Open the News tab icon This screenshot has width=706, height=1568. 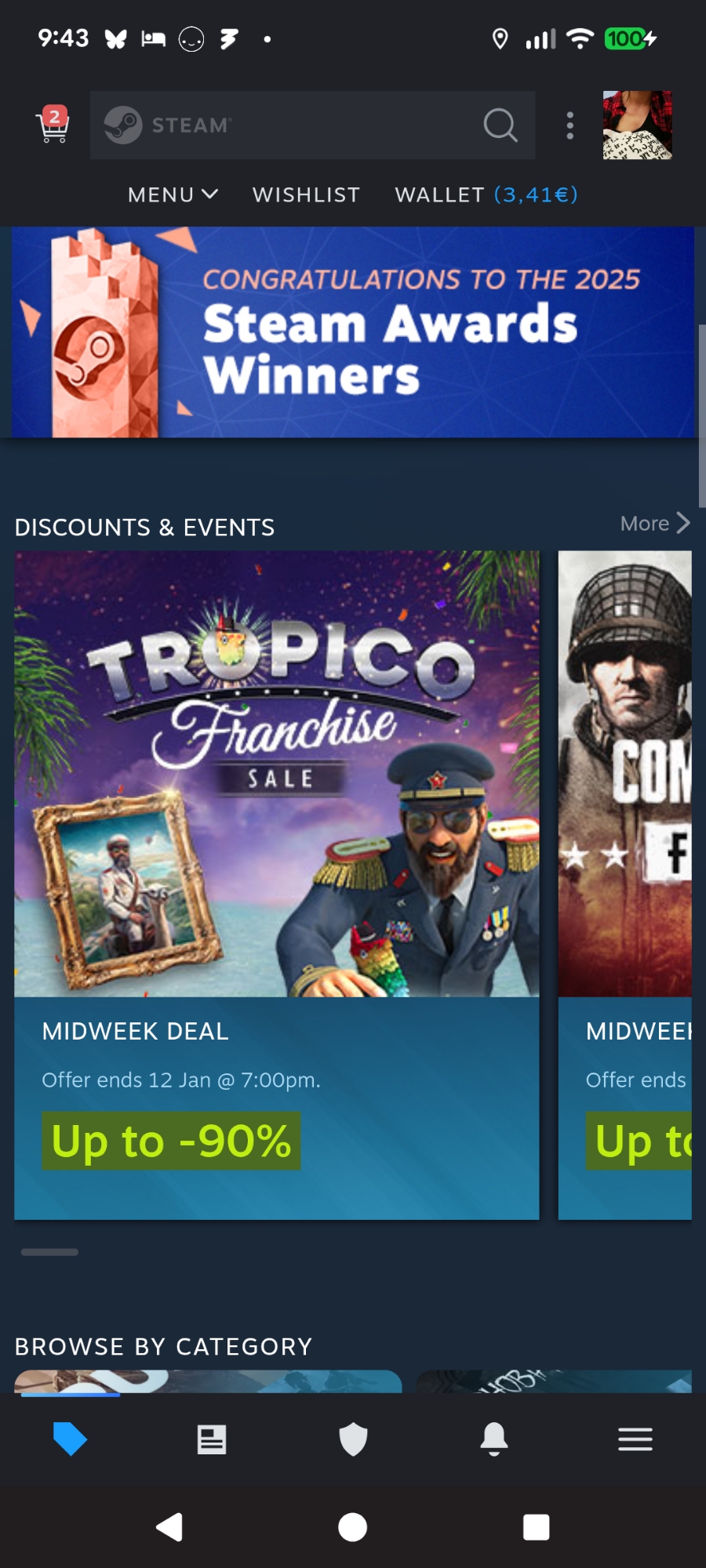[212, 1439]
